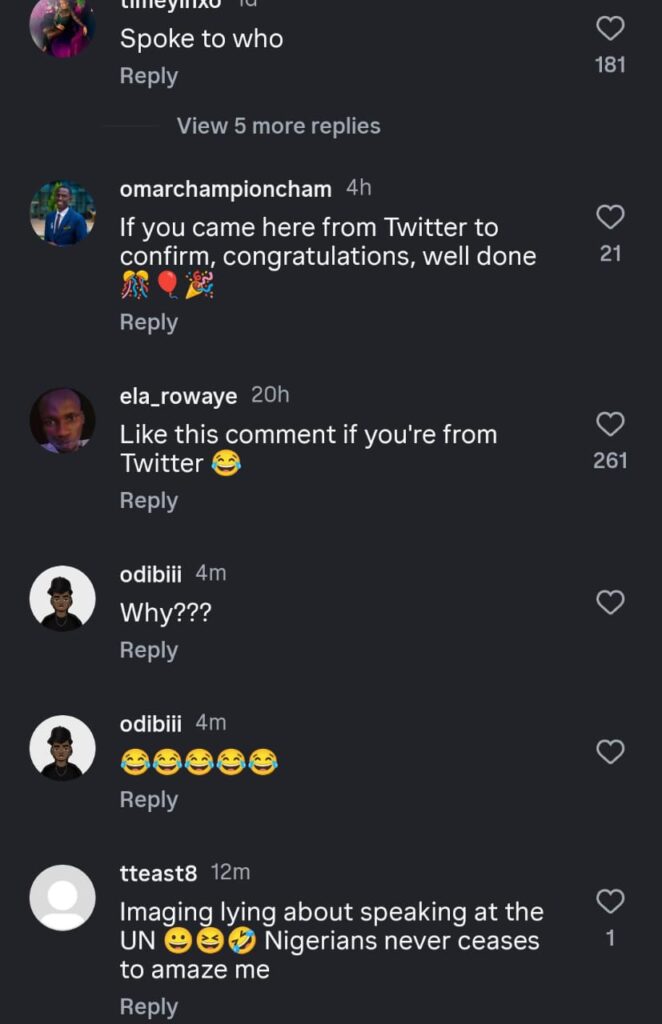
Task: Like tteast8's comment about the UN
Action: coord(610,902)
